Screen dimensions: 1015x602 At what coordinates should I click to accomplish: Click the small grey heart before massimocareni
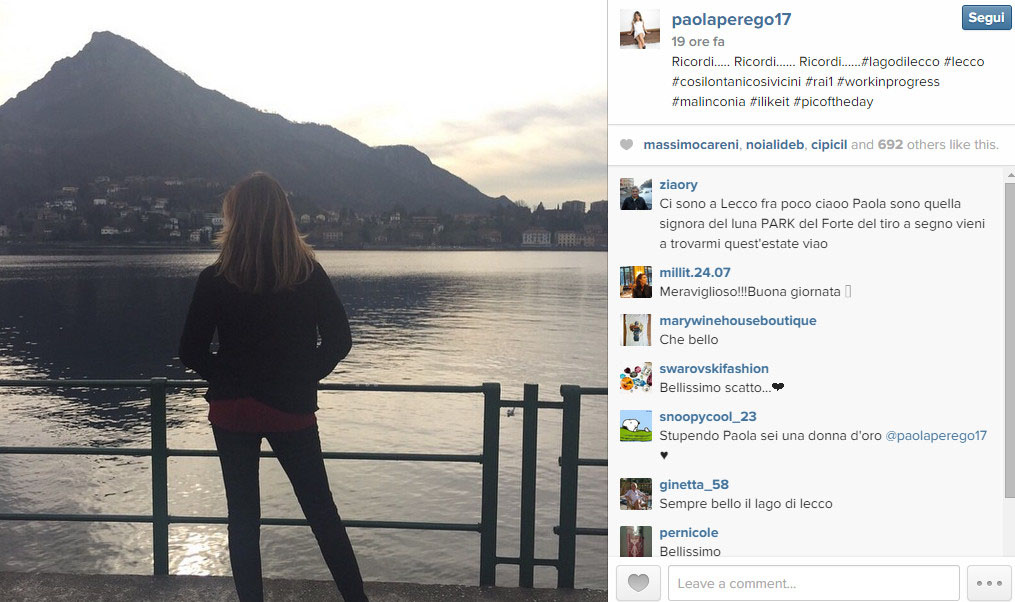pos(626,144)
